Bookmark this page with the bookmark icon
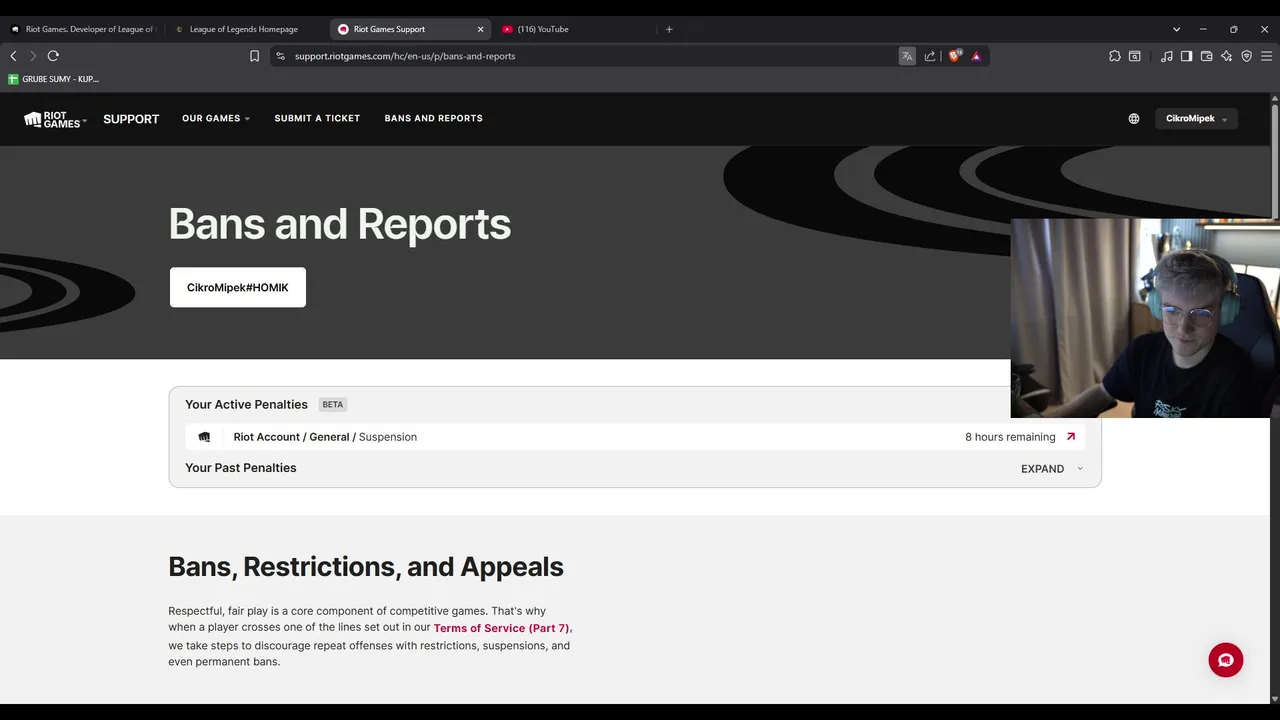The image size is (1280, 720). pyautogui.click(x=254, y=56)
